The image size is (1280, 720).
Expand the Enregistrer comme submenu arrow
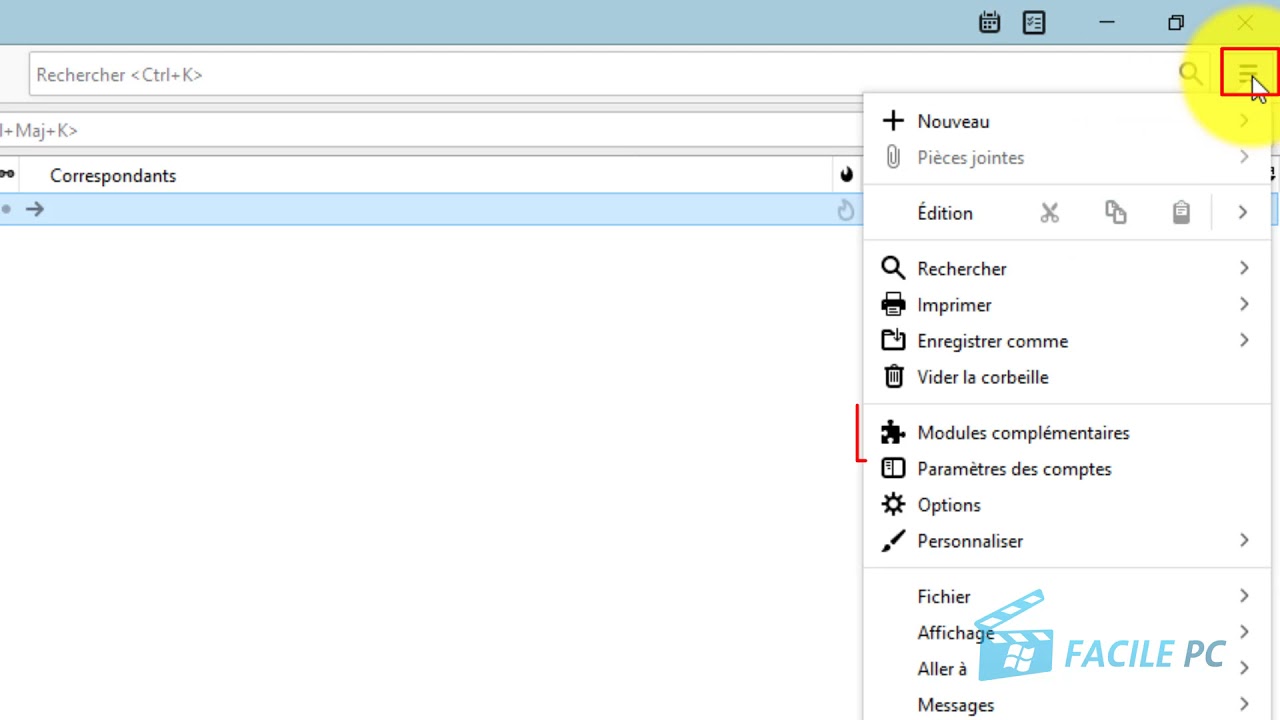[x=1244, y=340]
